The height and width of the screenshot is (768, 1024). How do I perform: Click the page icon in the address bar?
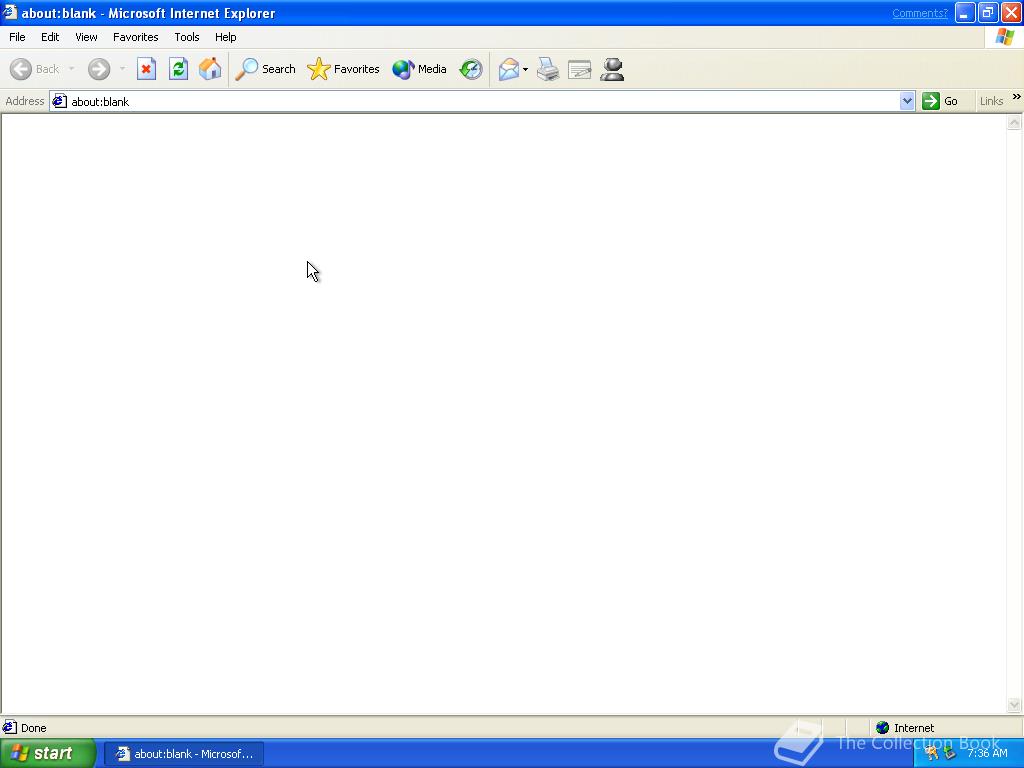click(59, 101)
